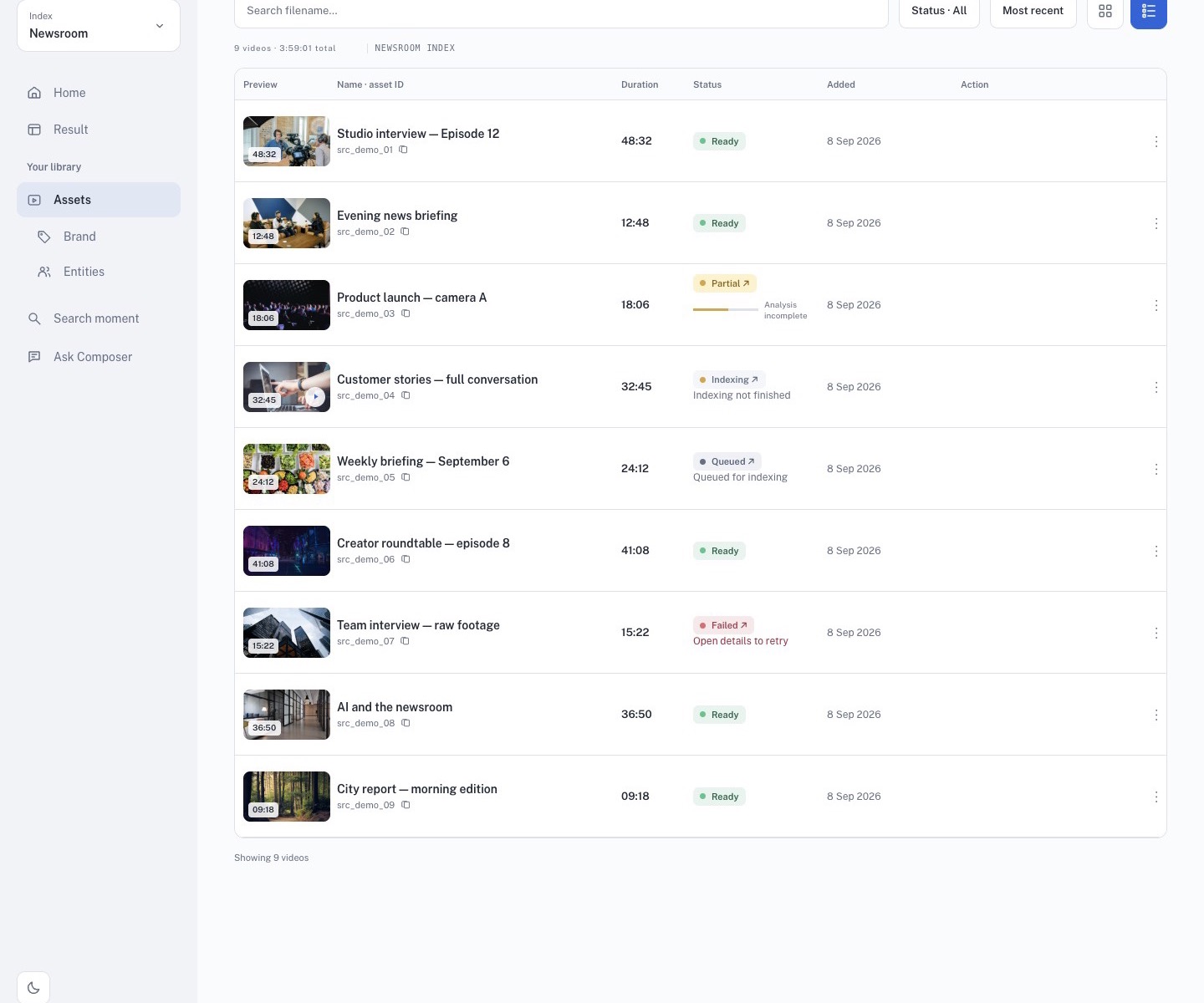Open more actions for Studio interview — Episode 12
Screen dimensions: 1204x1003
tap(1156, 141)
